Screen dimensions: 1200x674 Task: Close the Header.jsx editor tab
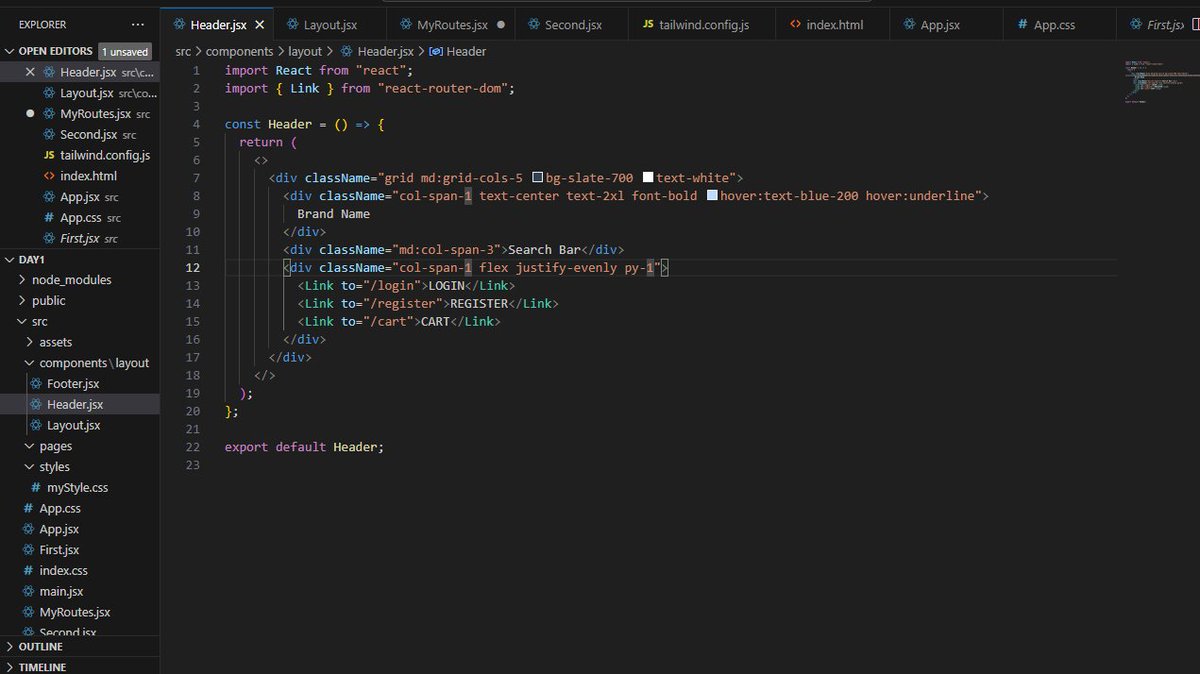coord(260,24)
